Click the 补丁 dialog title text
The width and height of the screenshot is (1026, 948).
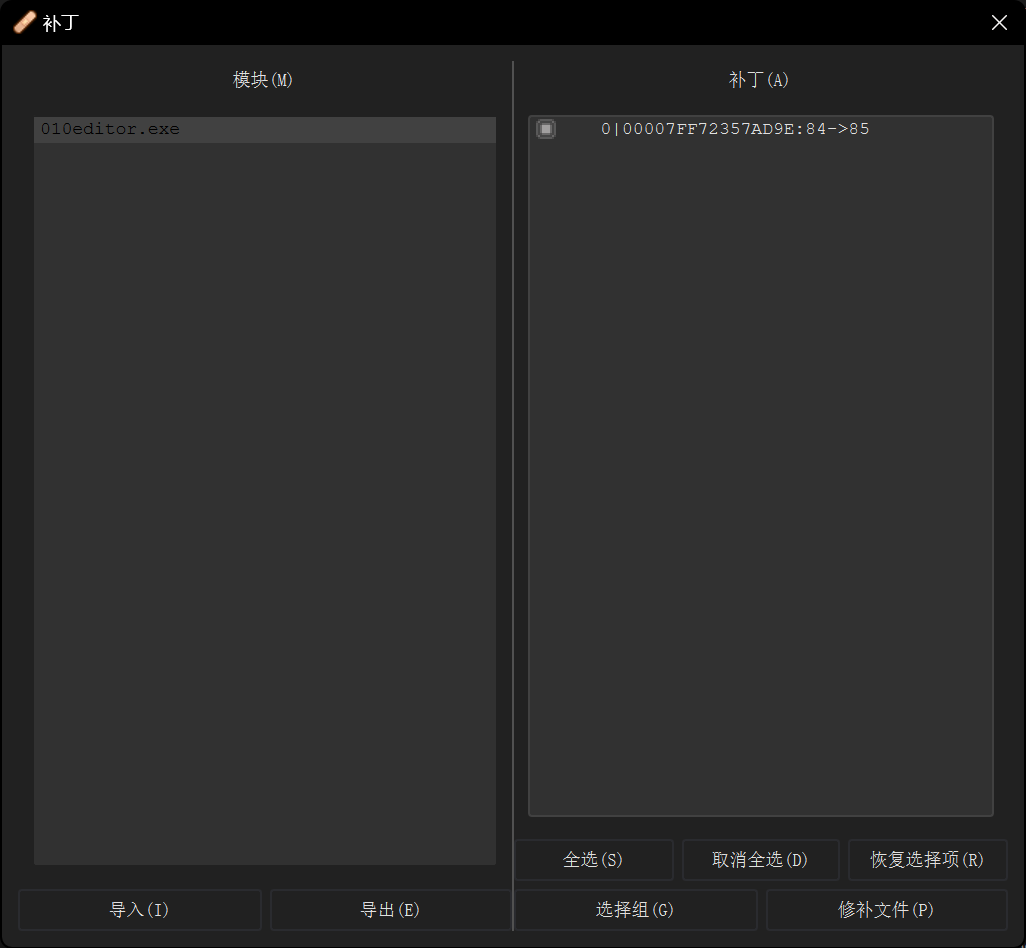pyautogui.click(x=58, y=22)
